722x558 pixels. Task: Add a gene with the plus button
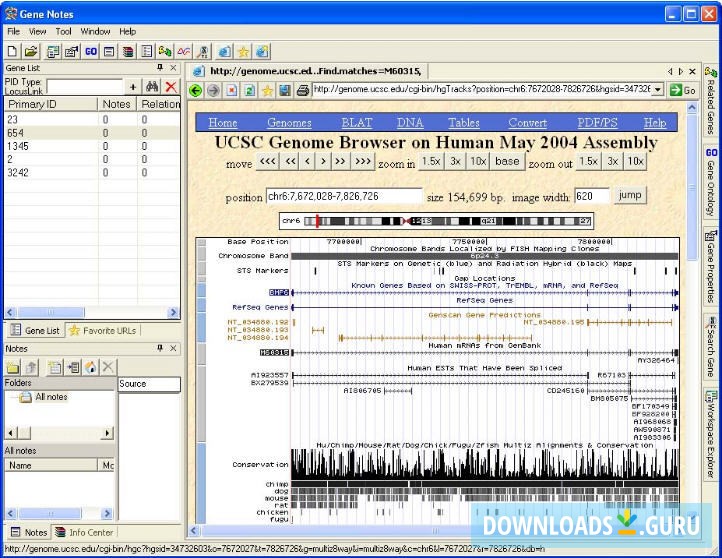tap(133, 87)
